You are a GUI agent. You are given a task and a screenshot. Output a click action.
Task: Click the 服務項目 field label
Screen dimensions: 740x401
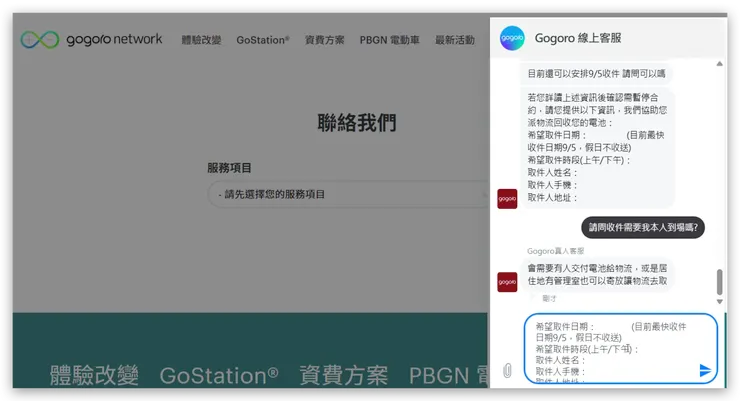coord(229,168)
